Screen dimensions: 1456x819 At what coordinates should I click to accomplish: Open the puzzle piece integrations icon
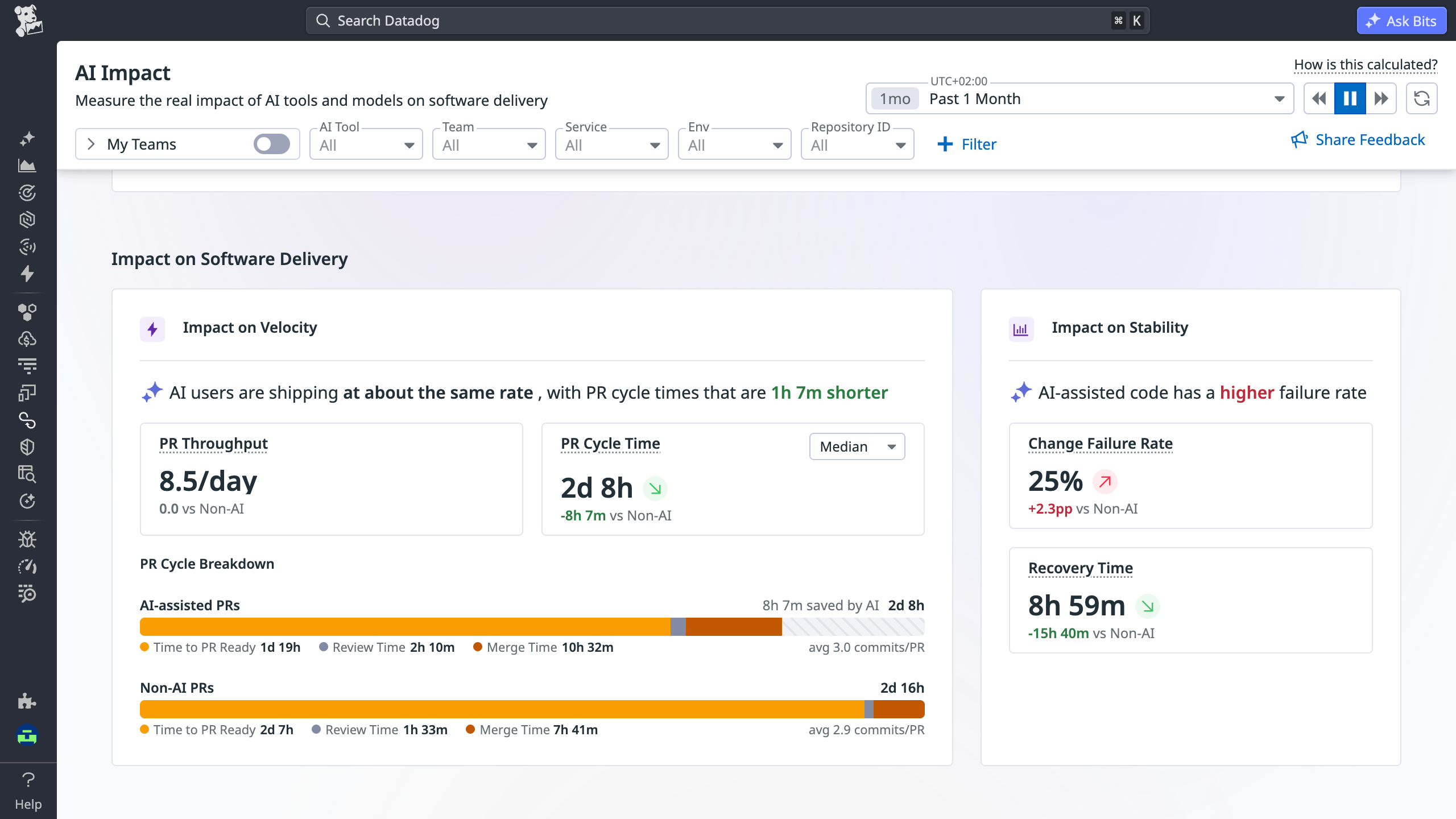pyautogui.click(x=27, y=701)
